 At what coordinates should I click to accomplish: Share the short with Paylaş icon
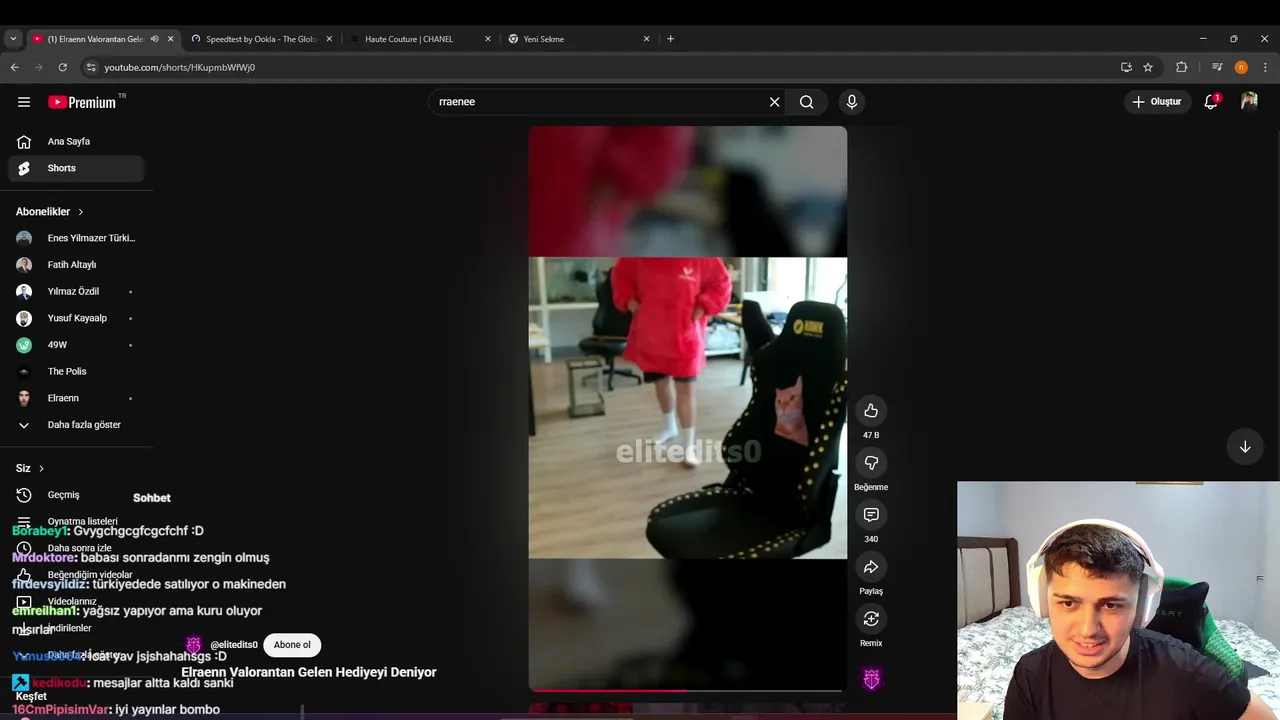click(871, 567)
